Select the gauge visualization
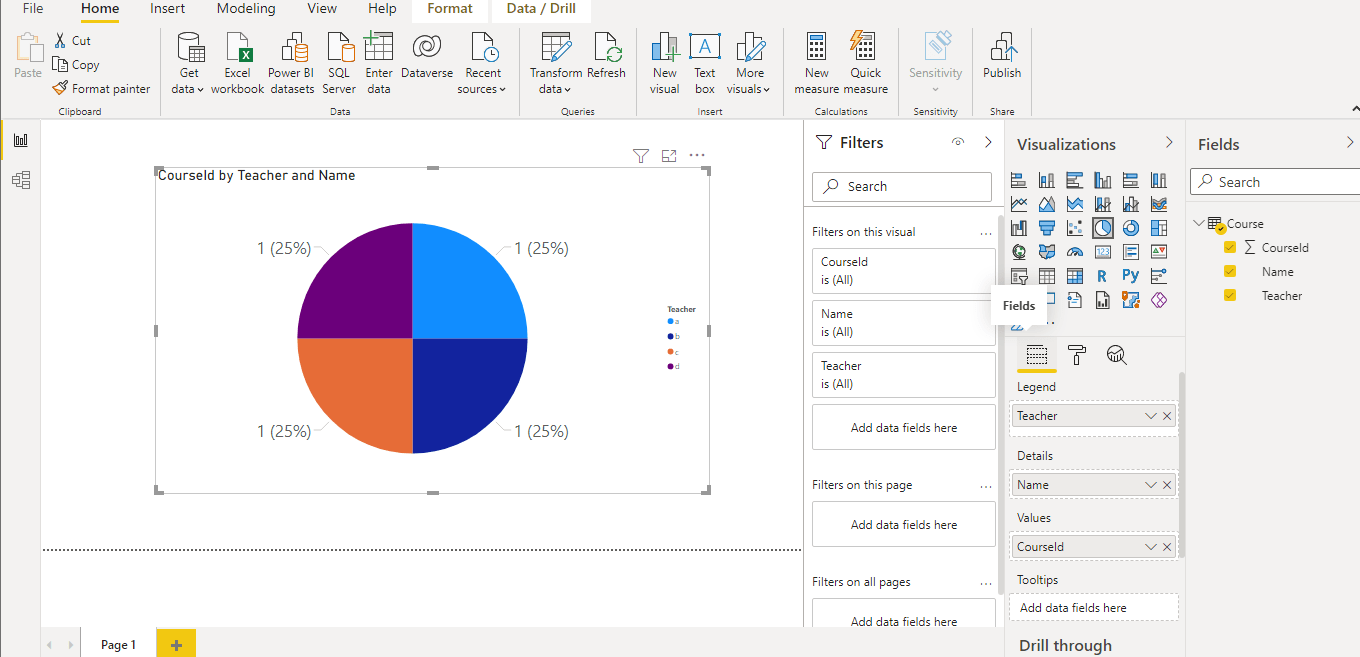 pyautogui.click(x=1074, y=251)
